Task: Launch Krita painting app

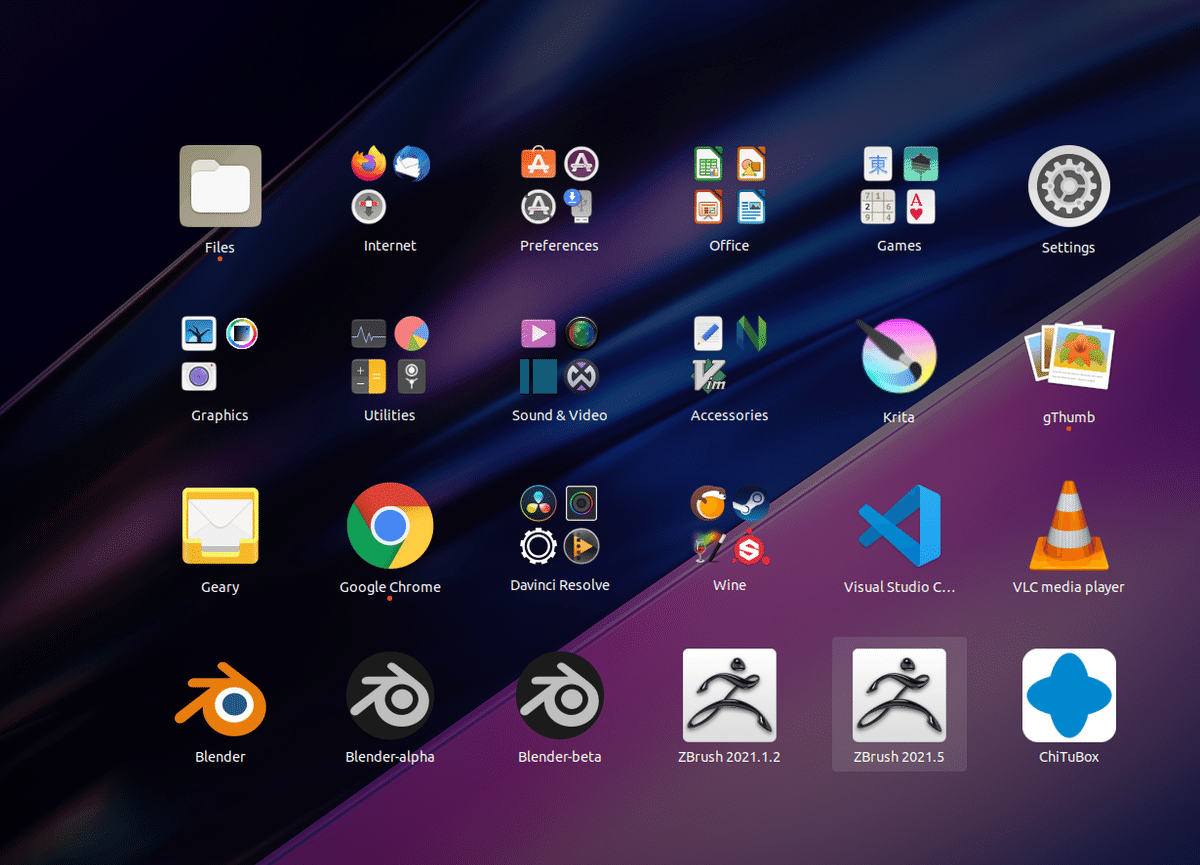Action: [x=899, y=357]
